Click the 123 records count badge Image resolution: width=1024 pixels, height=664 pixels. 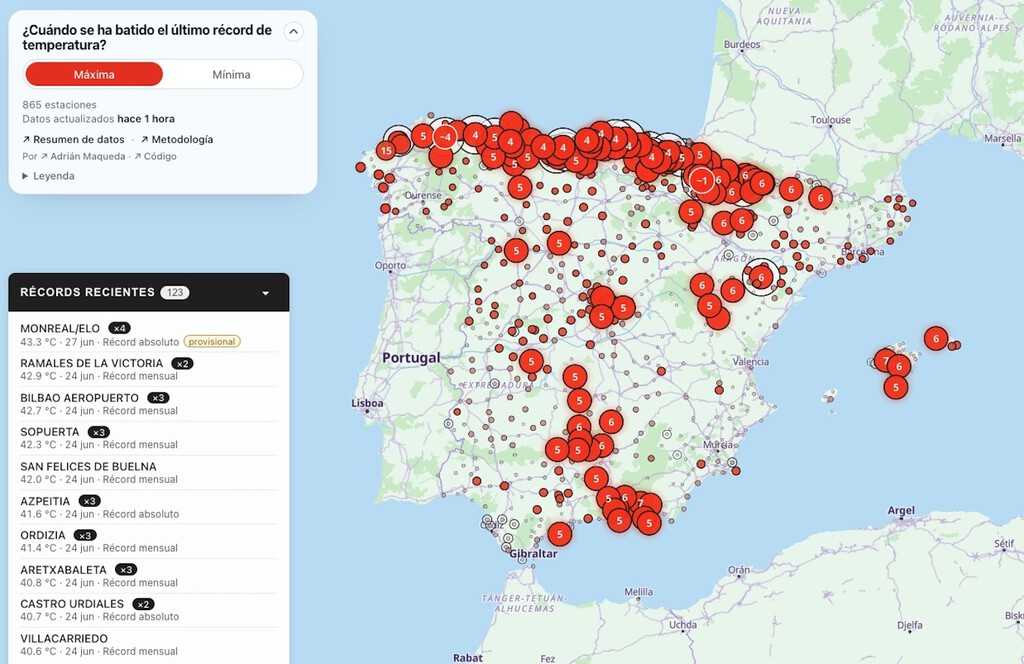175,292
